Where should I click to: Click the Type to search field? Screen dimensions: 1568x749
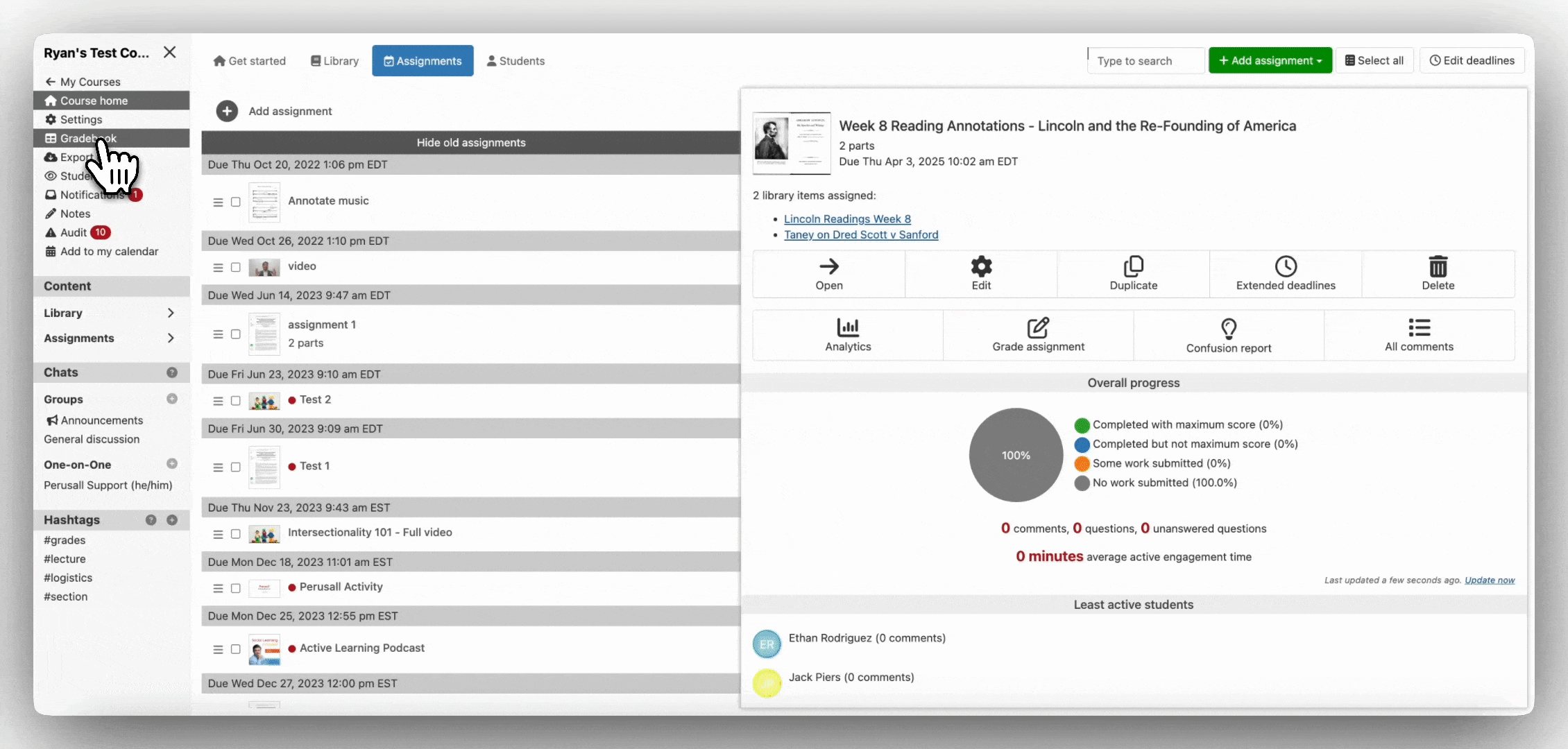[x=1145, y=61]
